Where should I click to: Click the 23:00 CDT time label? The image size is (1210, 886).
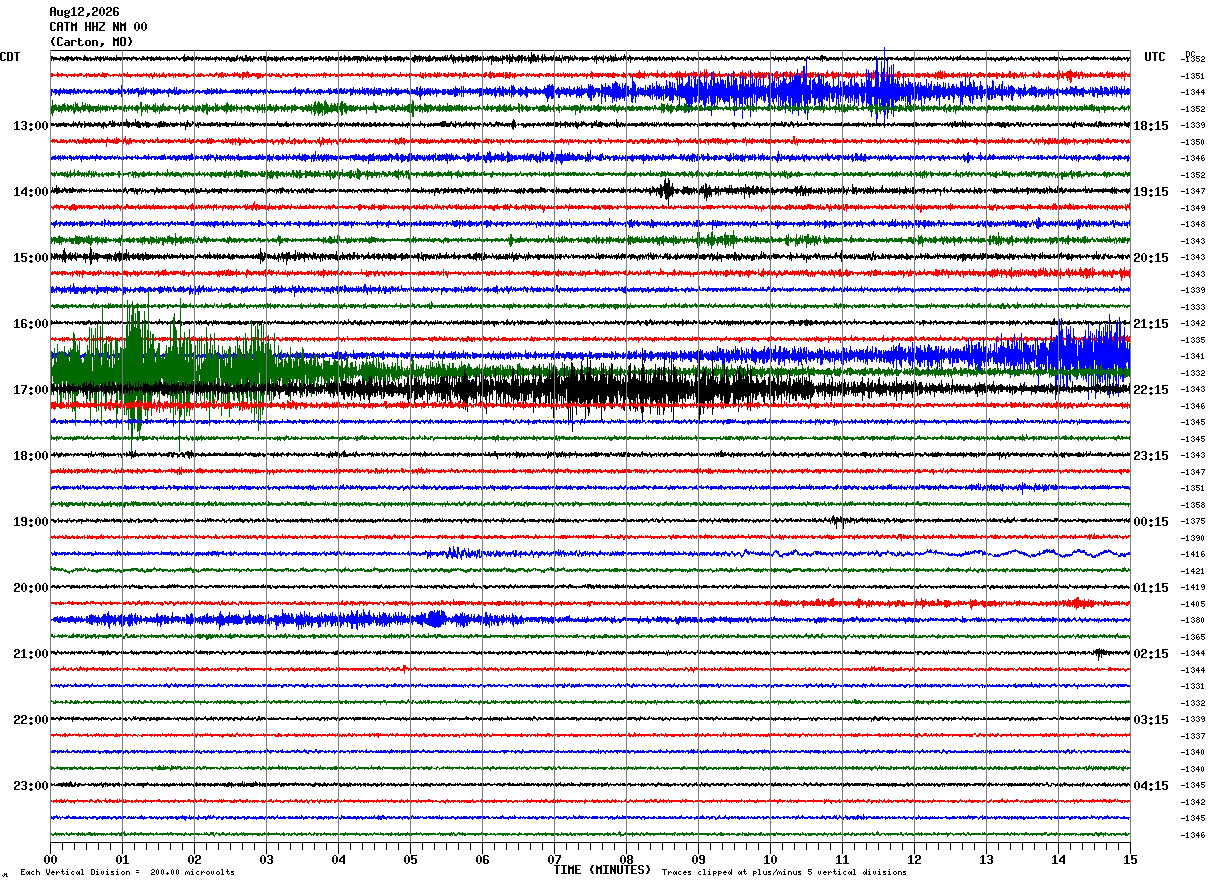(30, 786)
